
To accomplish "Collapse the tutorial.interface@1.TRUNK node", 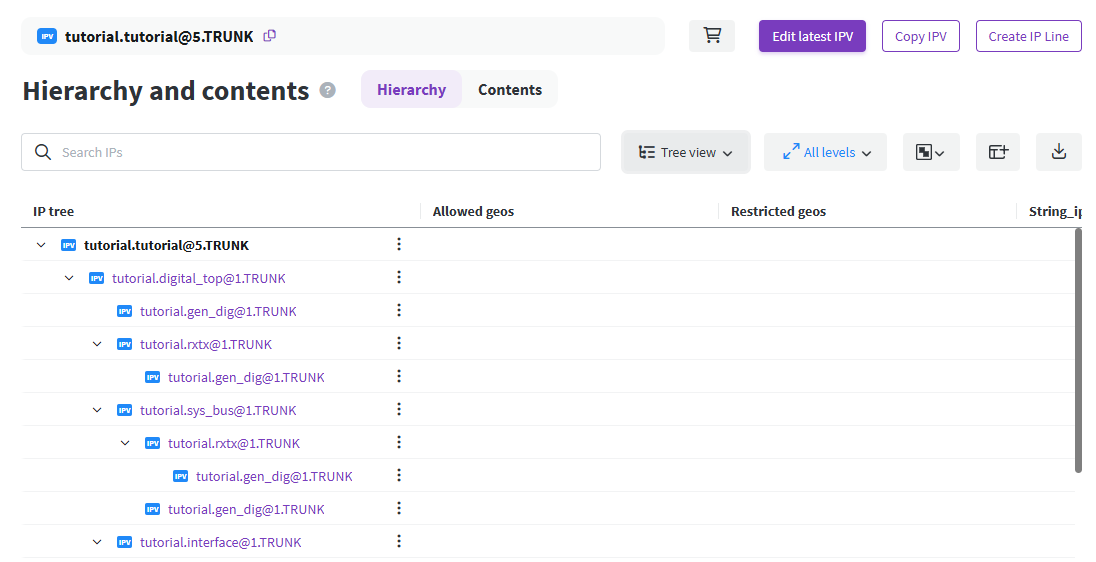I will pyautogui.click(x=97, y=542).
